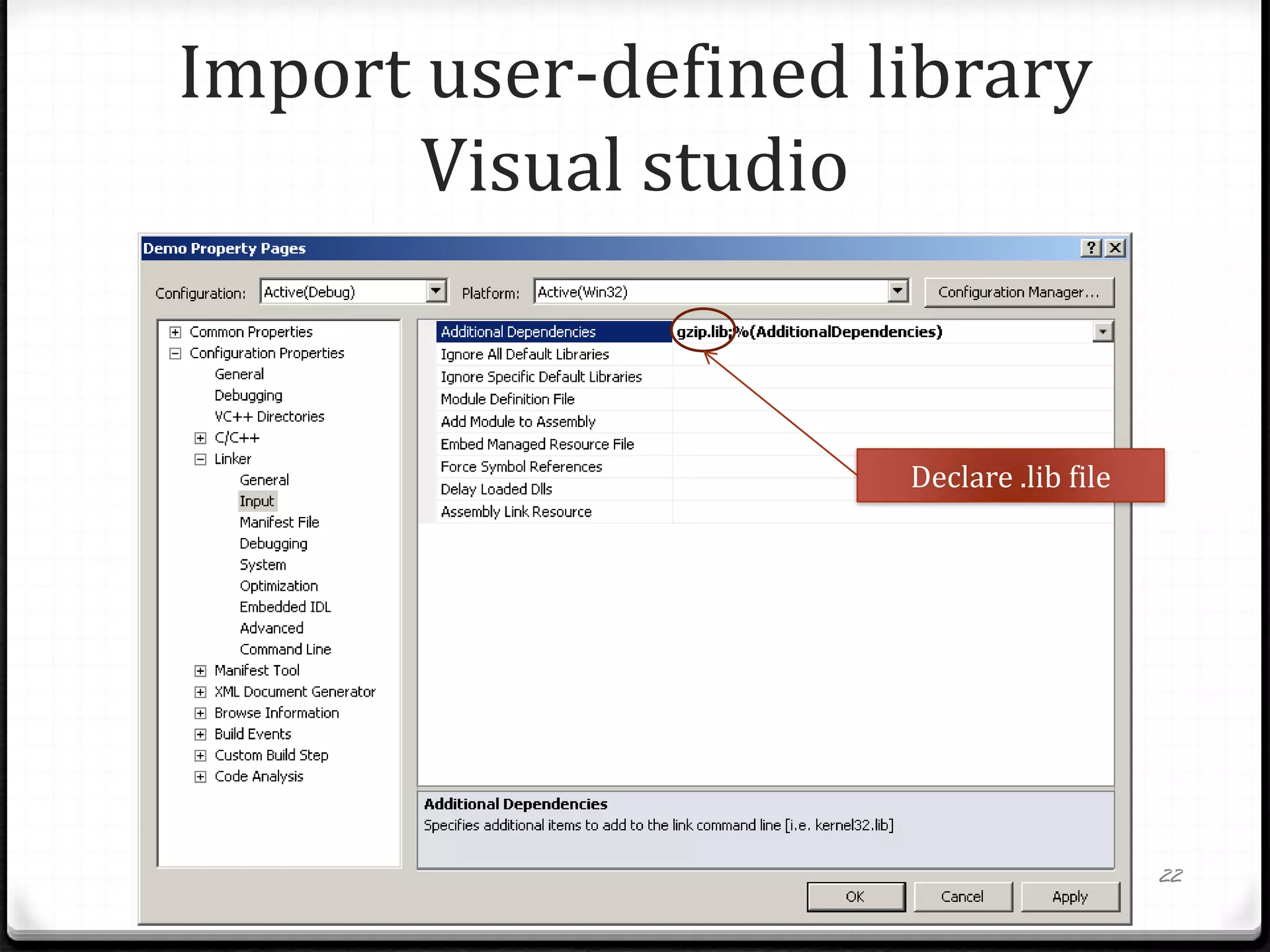This screenshot has width=1270, height=952.
Task: Click the OK button
Action: click(x=856, y=897)
